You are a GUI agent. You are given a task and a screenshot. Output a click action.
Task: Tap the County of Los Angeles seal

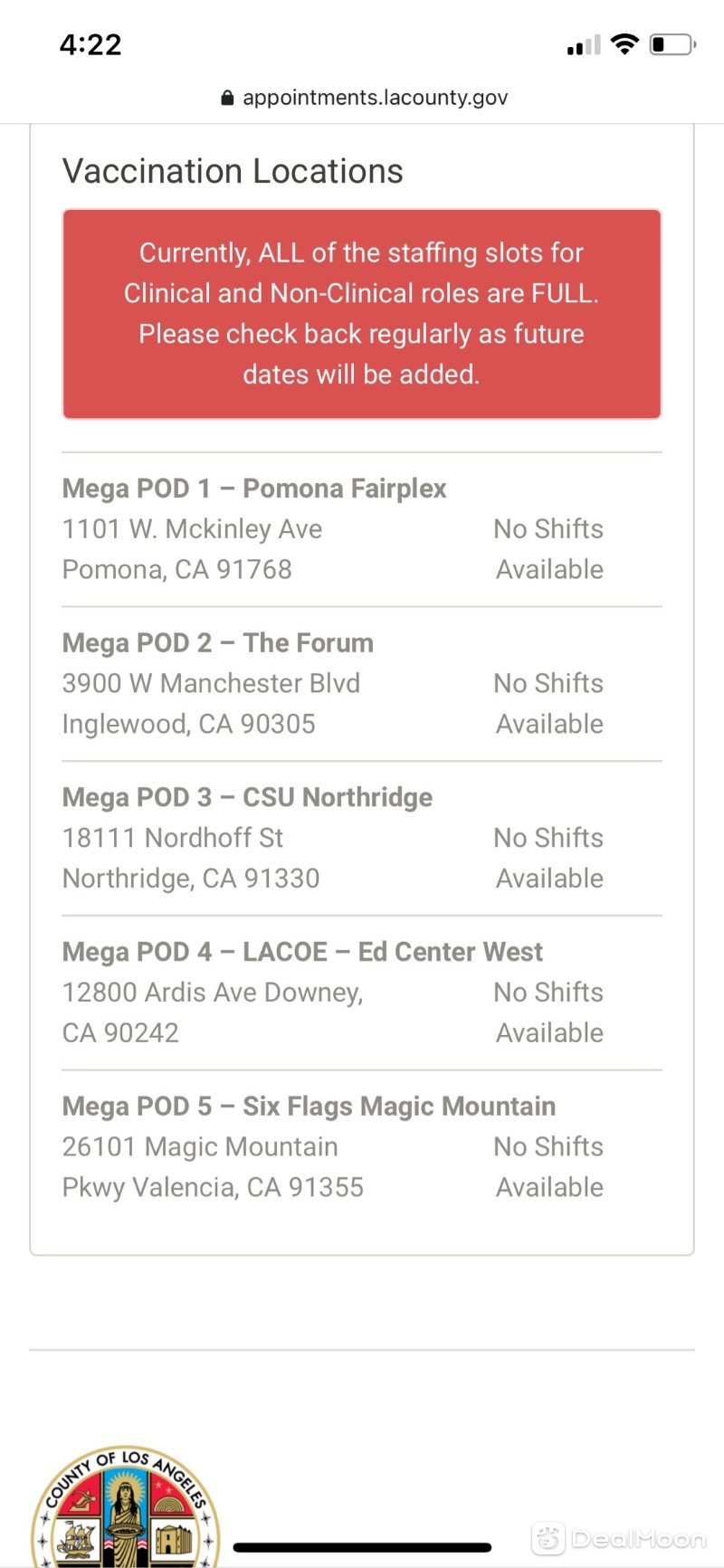click(125, 1506)
